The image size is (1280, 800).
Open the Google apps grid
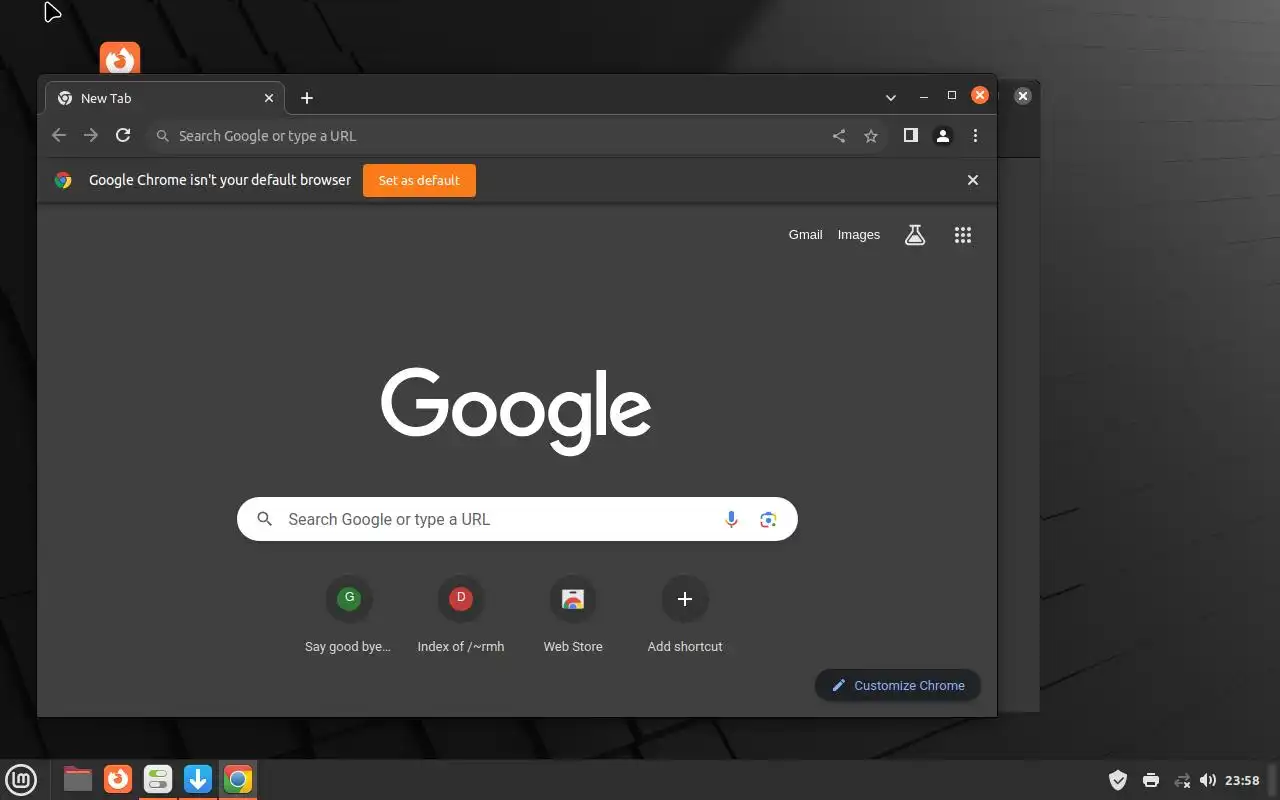(963, 235)
